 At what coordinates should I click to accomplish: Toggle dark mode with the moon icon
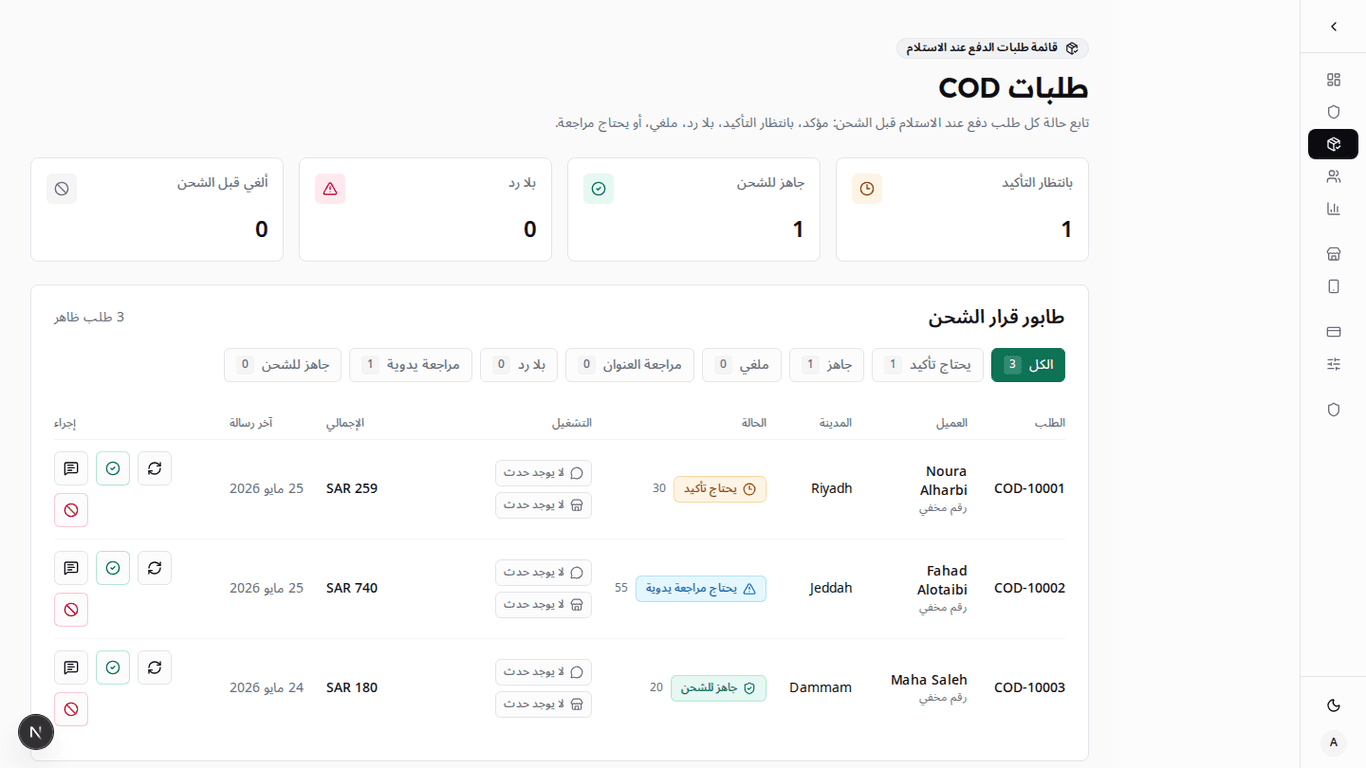click(x=1333, y=705)
